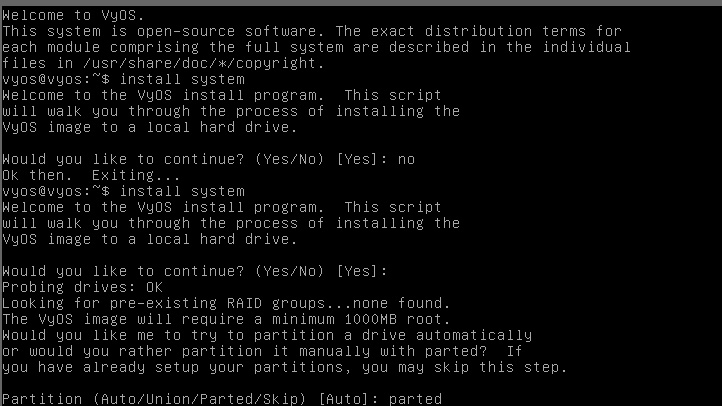Click the 'Ok then. Exiting...' line

(x=91, y=175)
